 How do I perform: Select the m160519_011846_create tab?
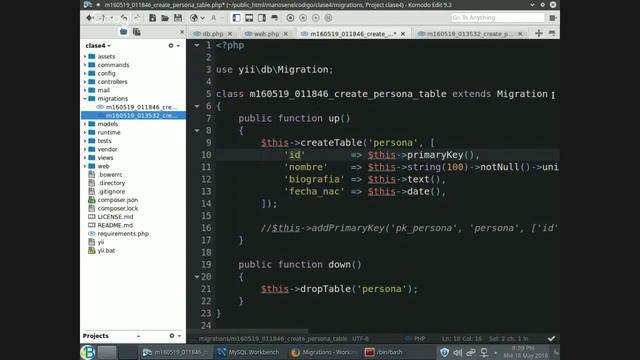352,34
